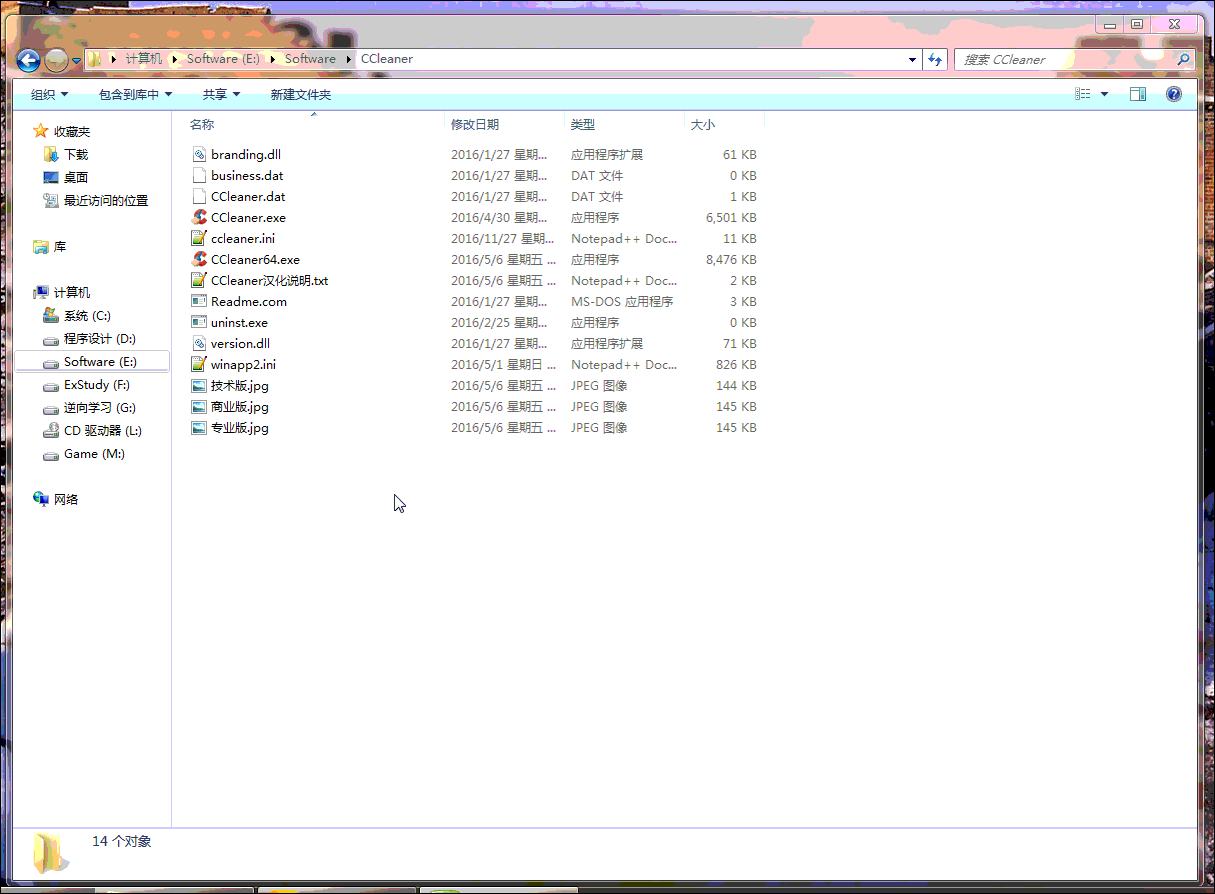Open 下载 downloads folder in sidebar
The width and height of the screenshot is (1215, 894).
pyautogui.click(x=66, y=154)
